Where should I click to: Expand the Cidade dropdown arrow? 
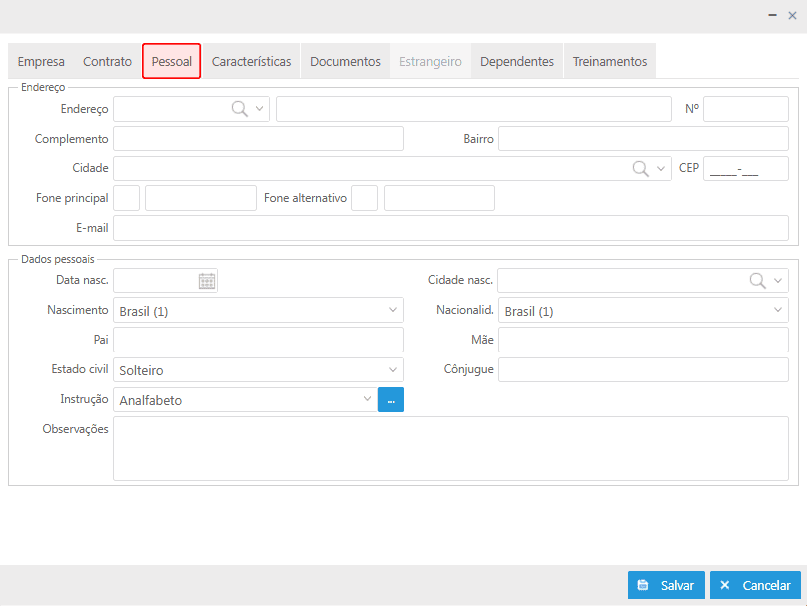pos(661,168)
